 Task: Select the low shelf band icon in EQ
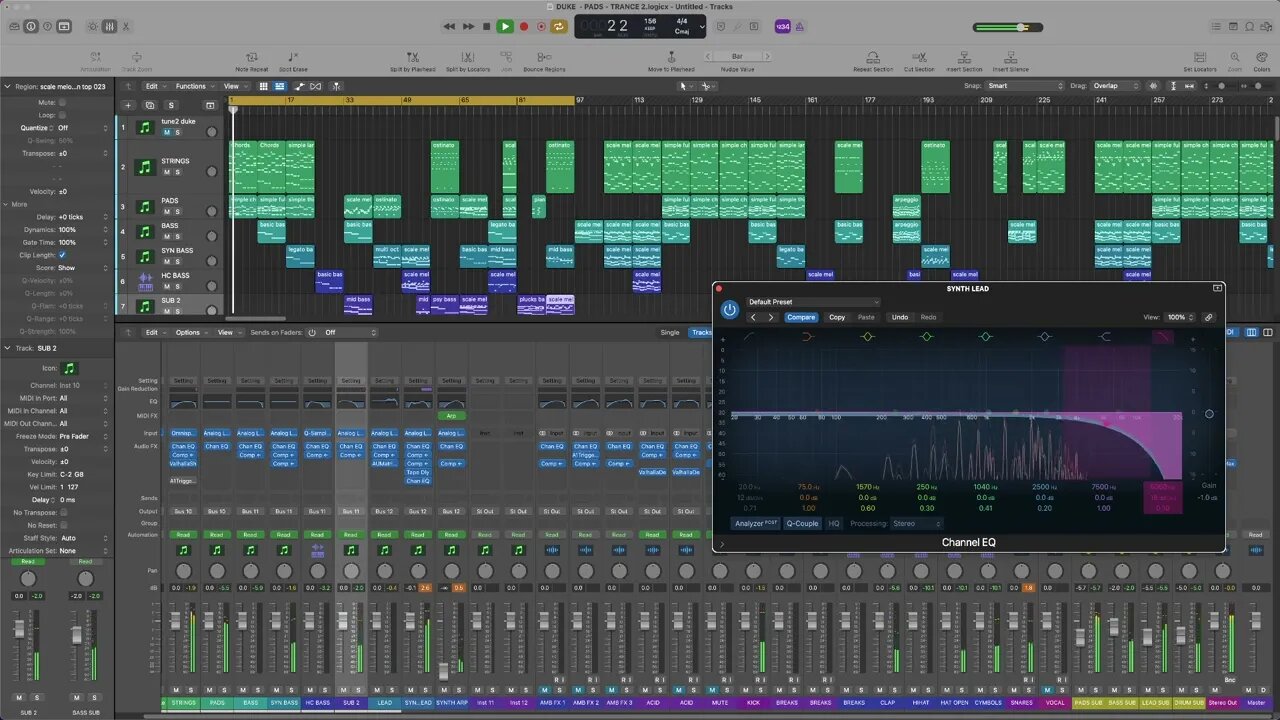click(x=807, y=337)
